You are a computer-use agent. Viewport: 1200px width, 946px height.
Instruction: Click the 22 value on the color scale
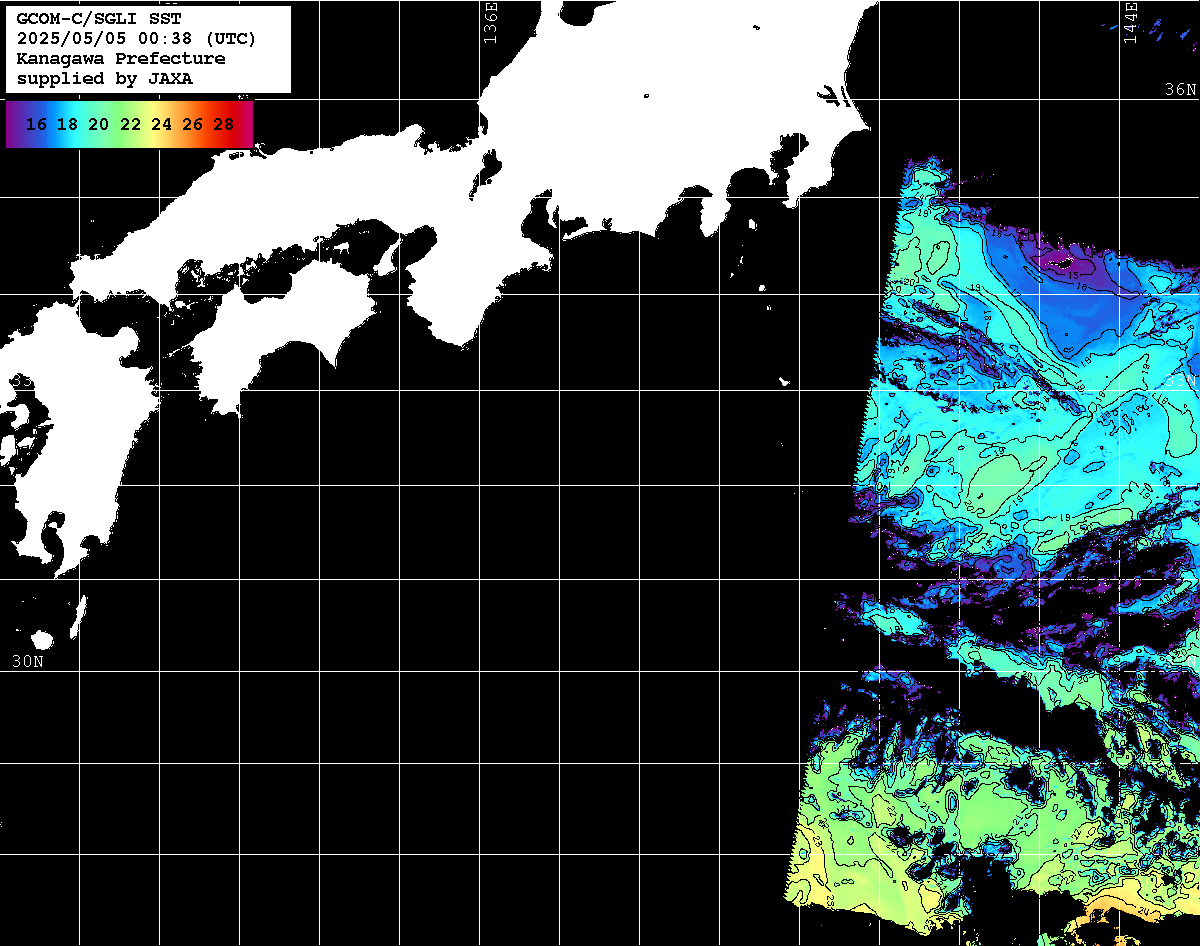tap(130, 125)
